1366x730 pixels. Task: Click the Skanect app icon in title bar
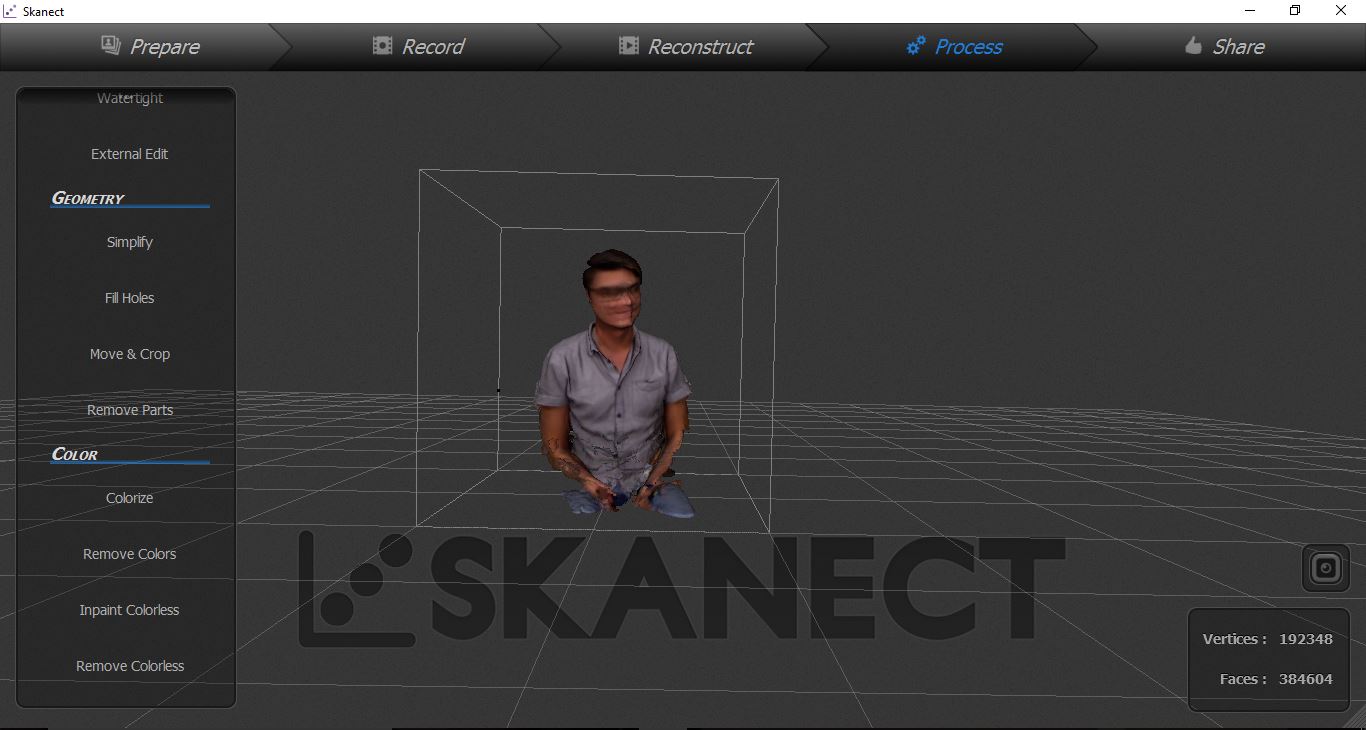tap(10, 11)
